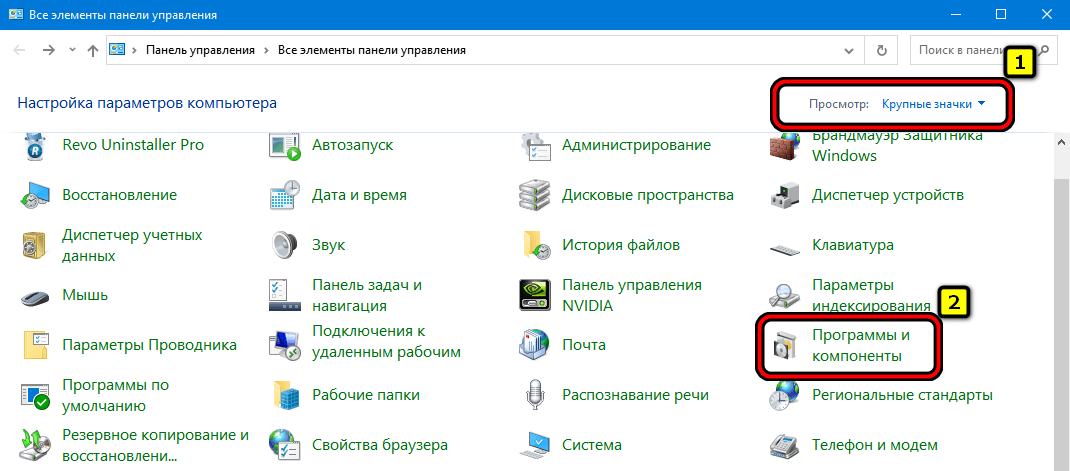Expand the arrow before Панель управления breadcrumb
This screenshot has width=1070, height=471.
coord(134,51)
